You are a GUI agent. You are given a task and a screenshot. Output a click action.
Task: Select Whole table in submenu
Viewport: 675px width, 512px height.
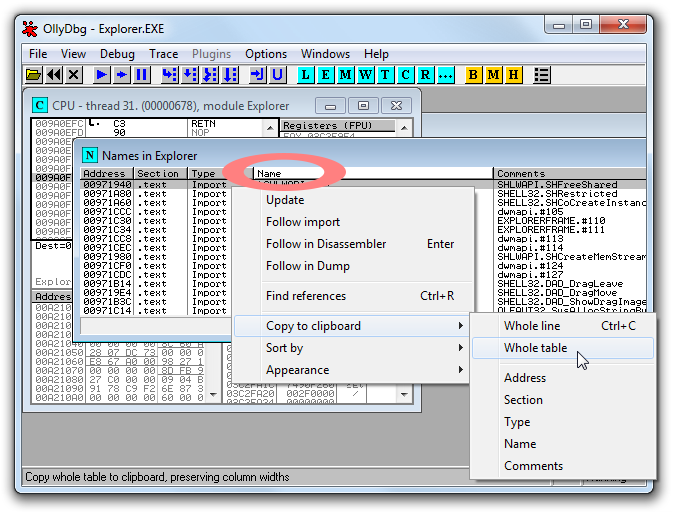tap(563, 348)
